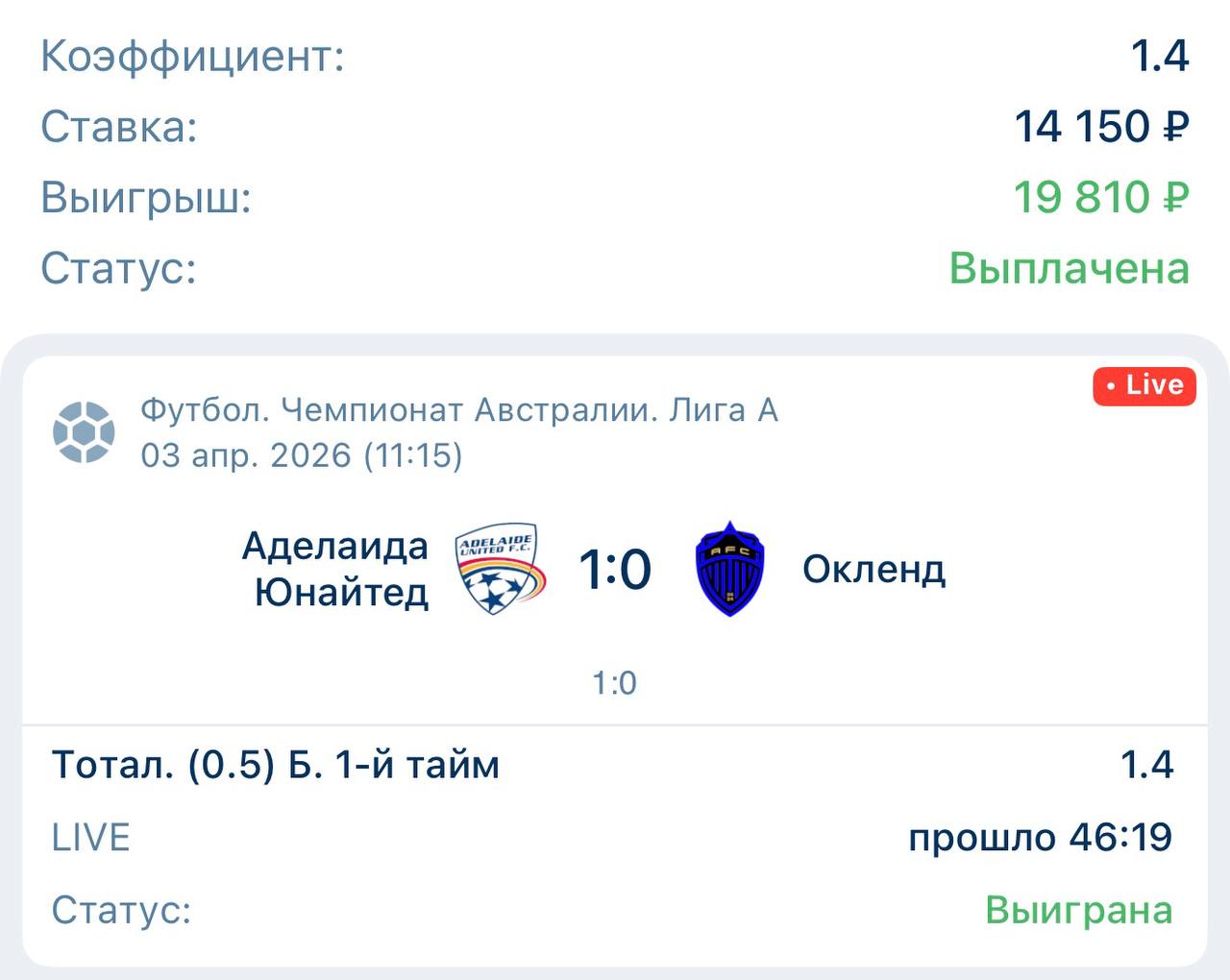Click the grey LIVE label in bet details
This screenshot has width=1230, height=980.
click(90, 838)
